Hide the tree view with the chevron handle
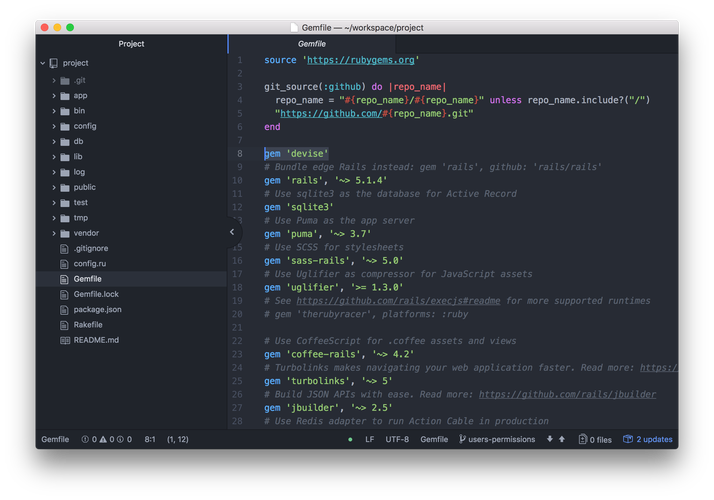714x500 pixels. pyautogui.click(x=232, y=232)
